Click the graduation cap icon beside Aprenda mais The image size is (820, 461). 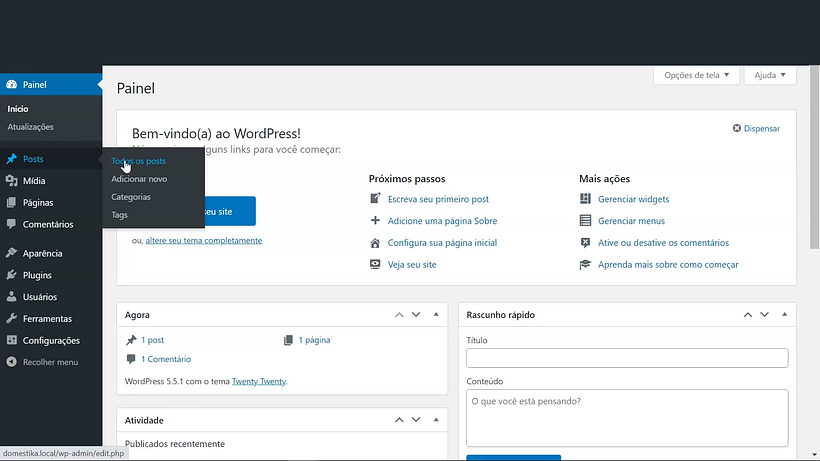click(x=585, y=264)
